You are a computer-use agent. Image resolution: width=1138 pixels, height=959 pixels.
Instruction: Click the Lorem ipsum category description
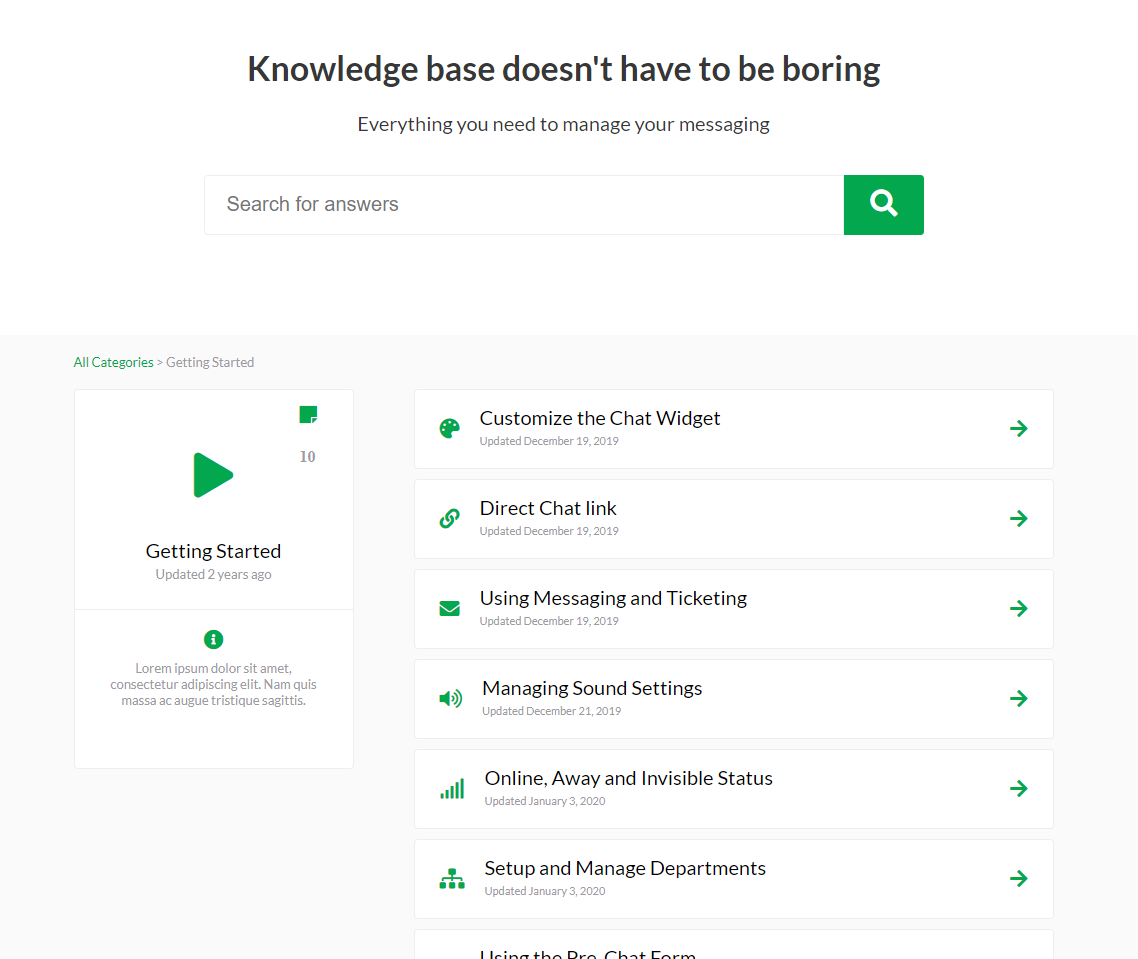213,684
